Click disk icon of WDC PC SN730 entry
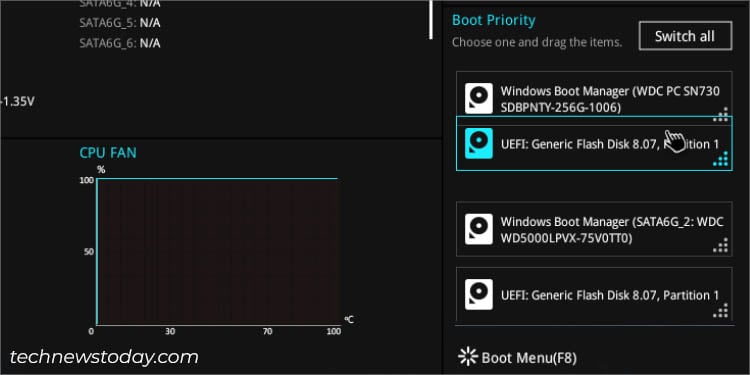The height and width of the screenshot is (375, 750). click(479, 99)
